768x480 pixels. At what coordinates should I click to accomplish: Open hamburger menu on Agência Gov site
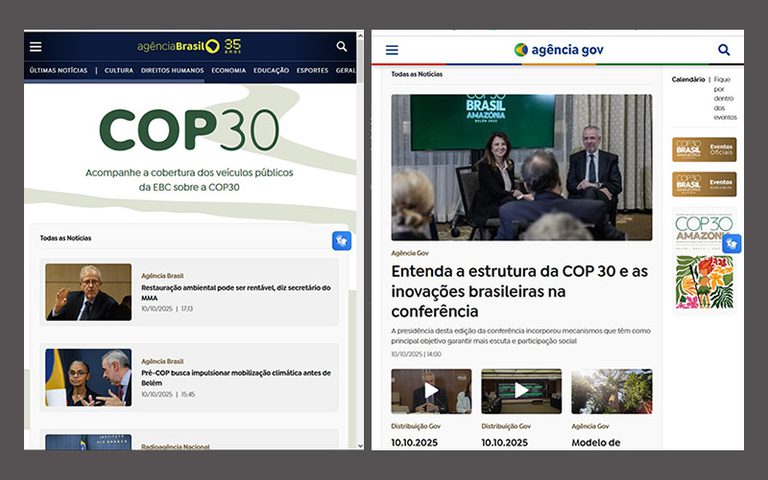click(392, 50)
